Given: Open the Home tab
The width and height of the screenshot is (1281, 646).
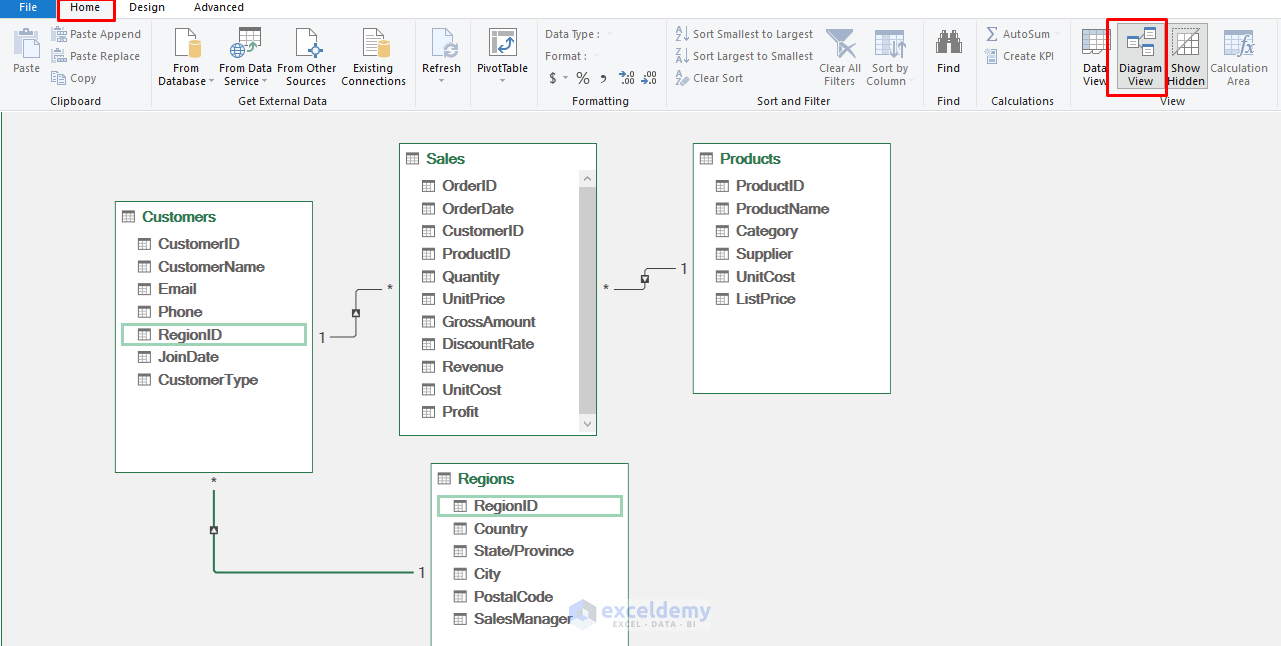Looking at the screenshot, I should (85, 7).
